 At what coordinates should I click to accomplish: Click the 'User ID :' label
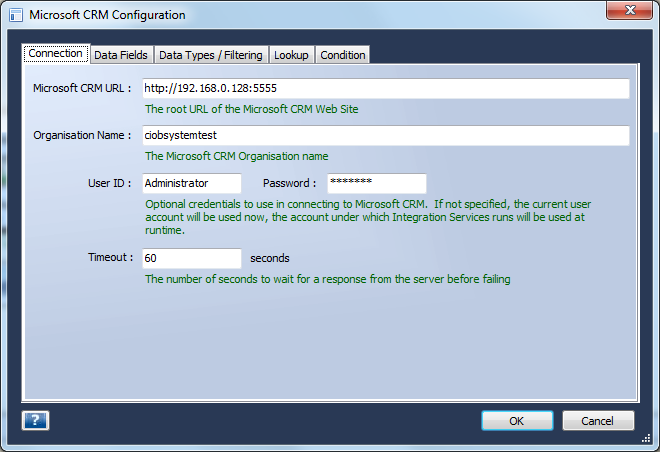click(109, 183)
